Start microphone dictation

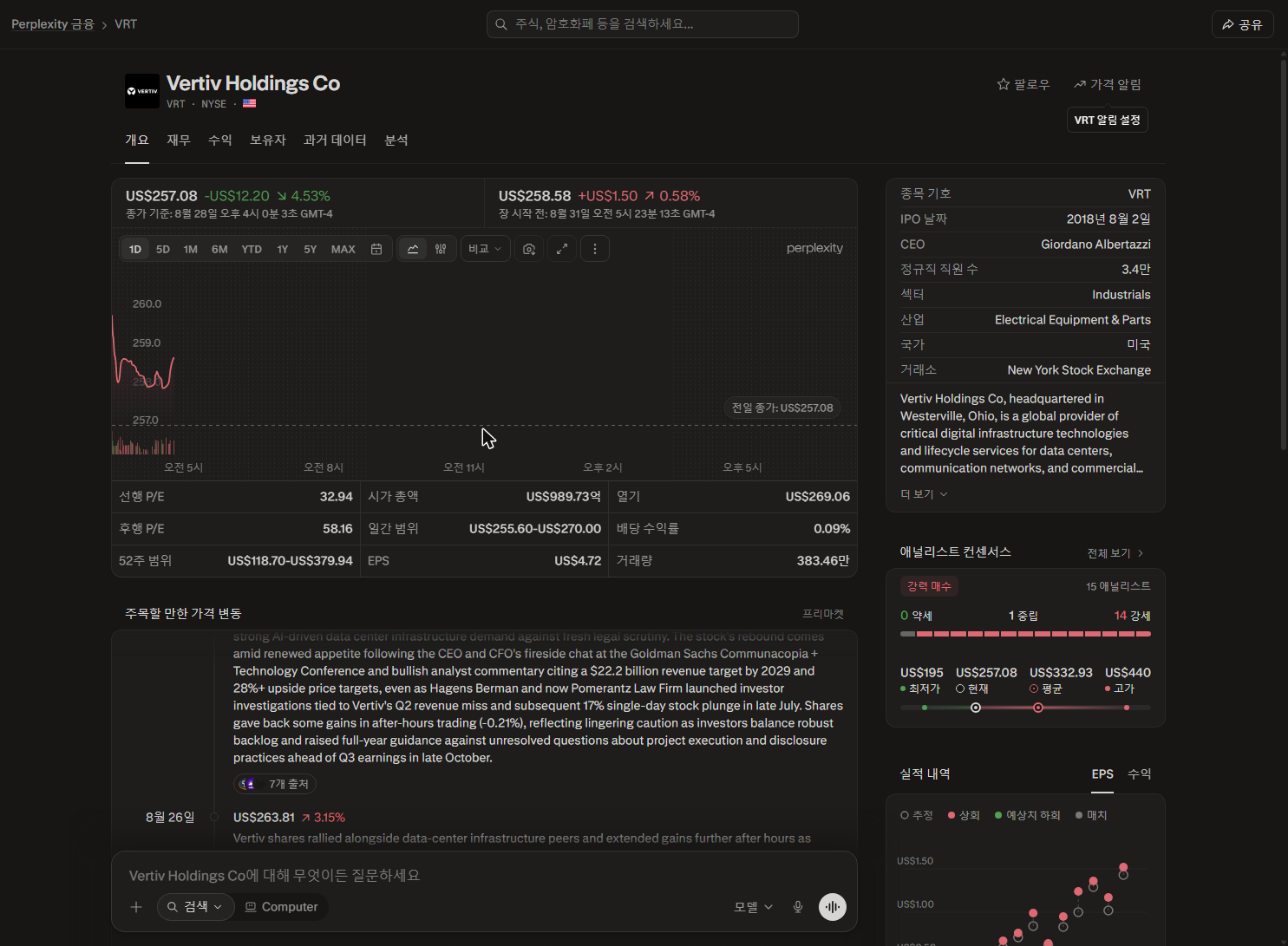tap(798, 907)
